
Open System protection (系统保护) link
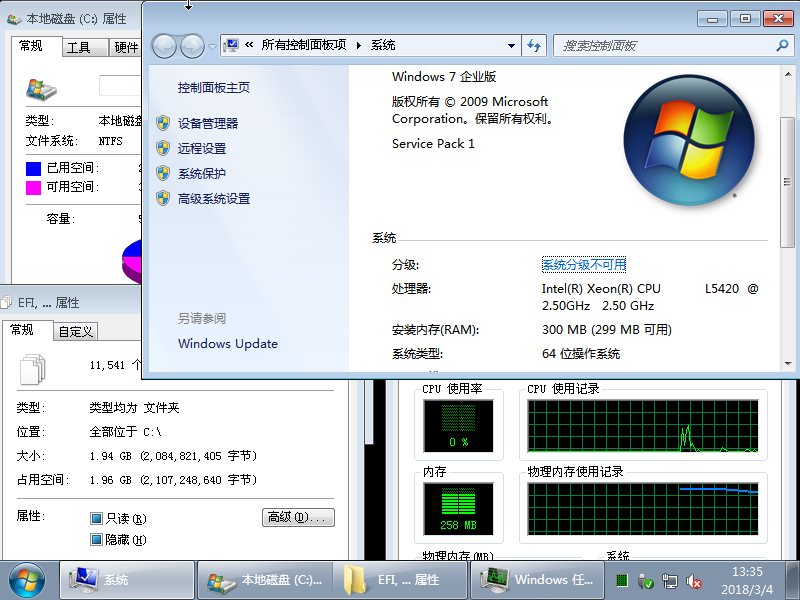(202, 173)
